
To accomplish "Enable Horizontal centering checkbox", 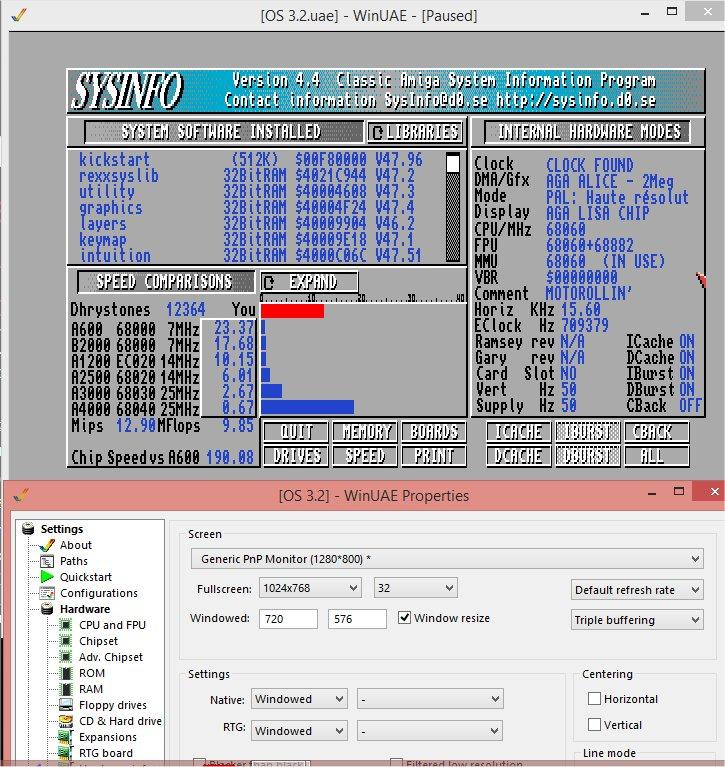I will click(595, 699).
